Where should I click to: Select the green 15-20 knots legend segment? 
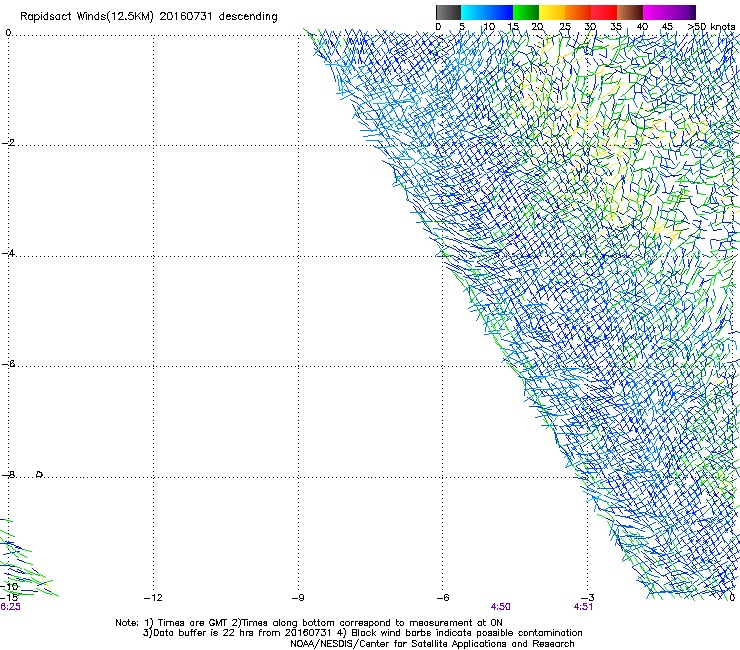(526, 12)
